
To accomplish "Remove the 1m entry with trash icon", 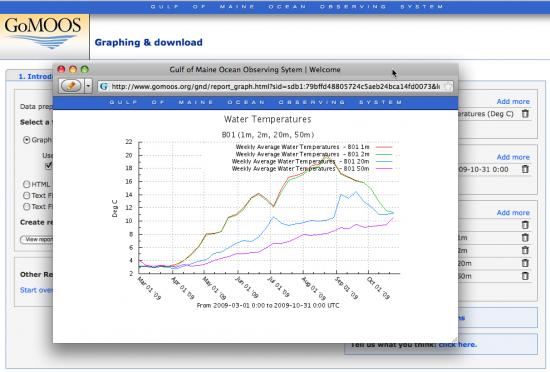I will pos(525,238).
